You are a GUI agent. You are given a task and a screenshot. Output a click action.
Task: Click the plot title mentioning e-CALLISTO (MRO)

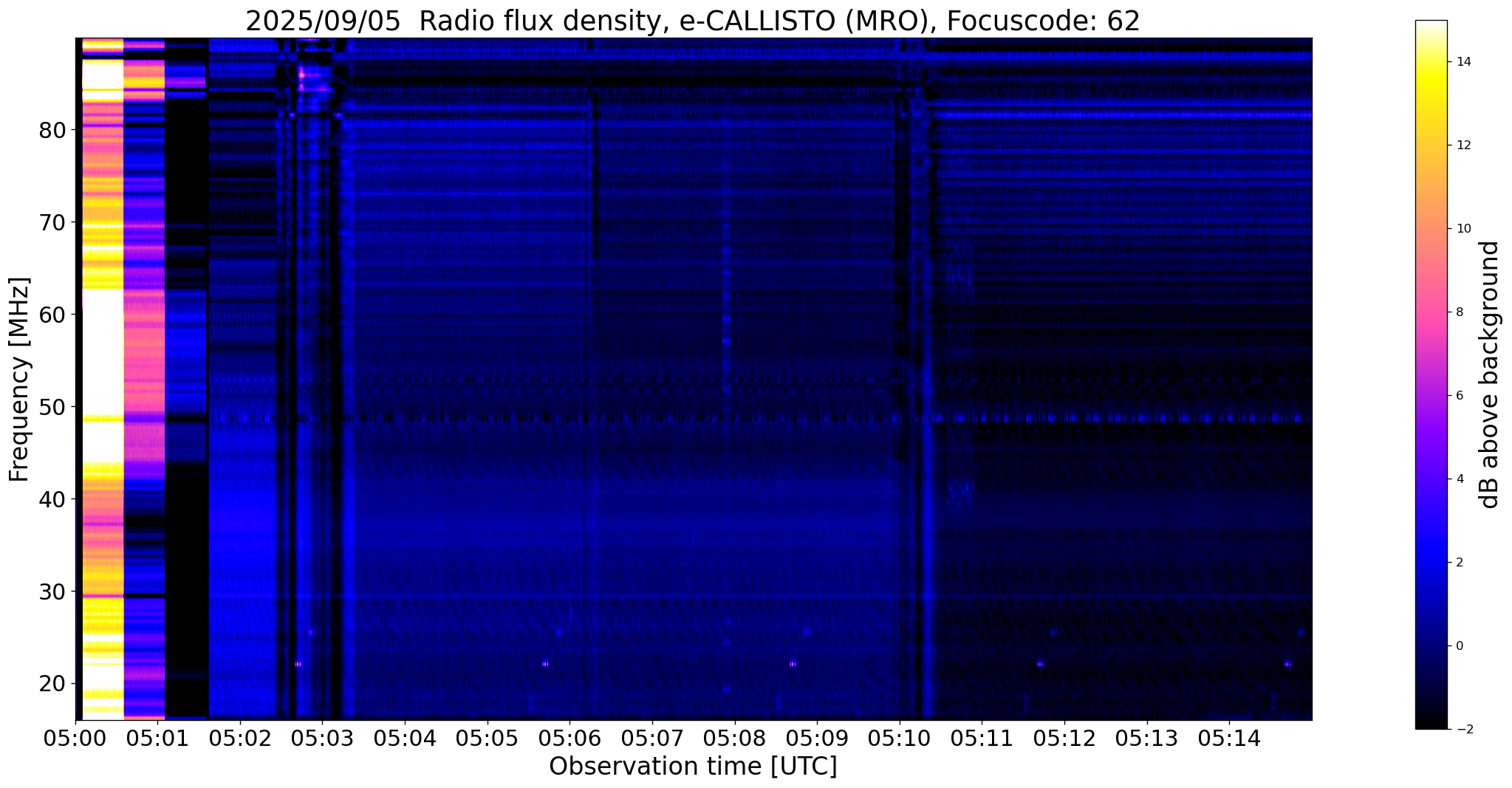click(693, 21)
